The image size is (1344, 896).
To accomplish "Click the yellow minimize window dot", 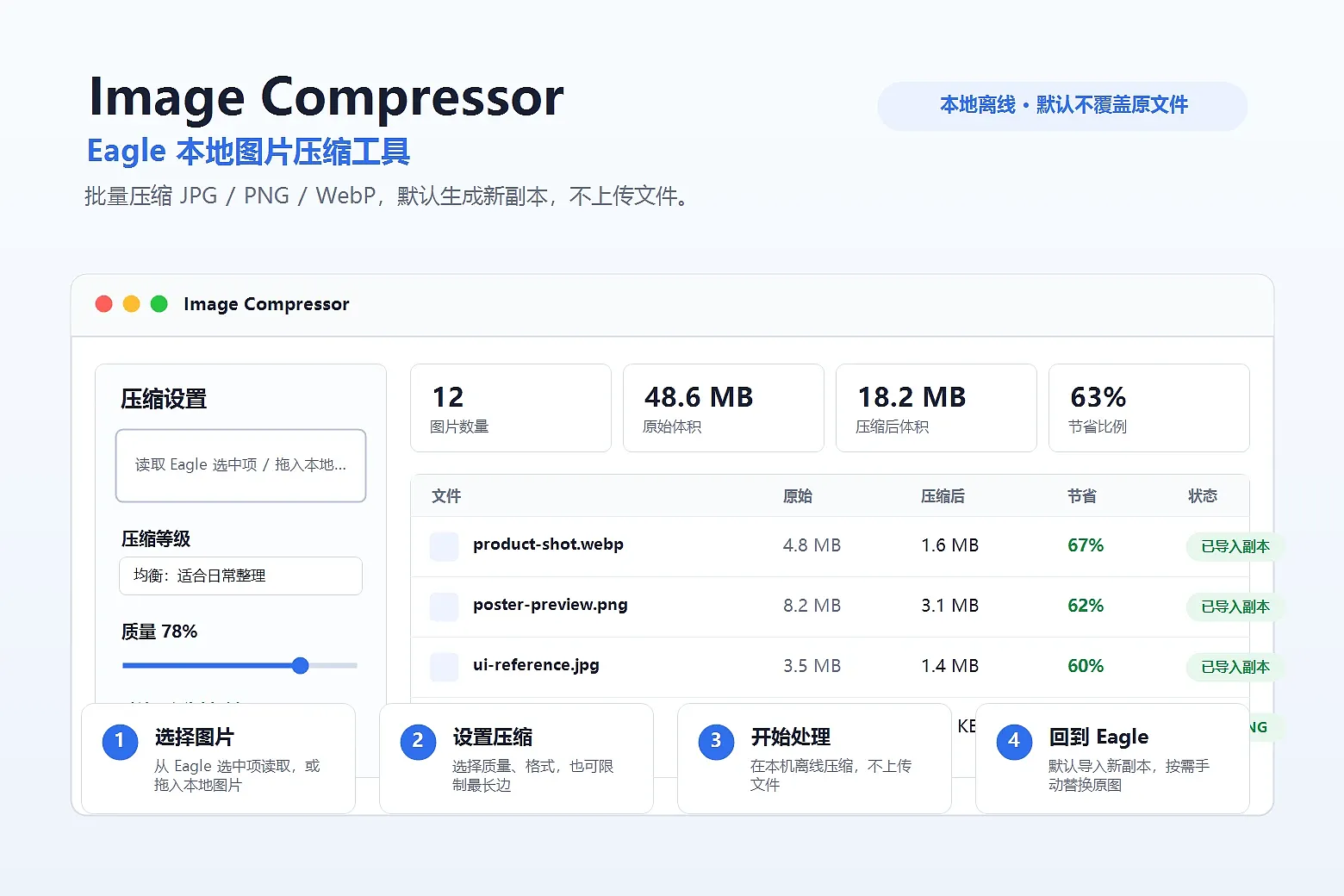I will point(132,304).
